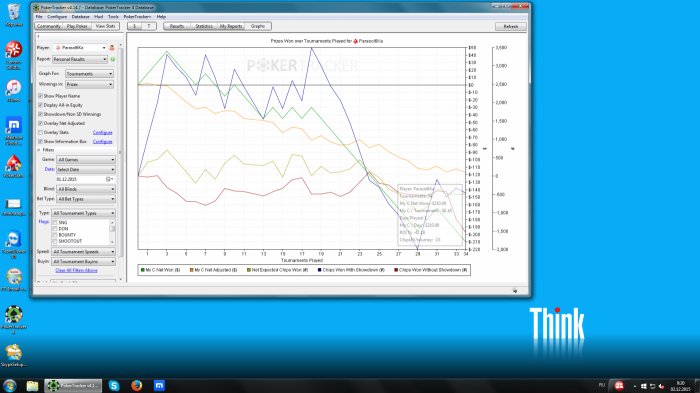Viewport: 700px width, 393px height.
Task: Toggle Show Player Name checkbox
Action: [x=41, y=96]
